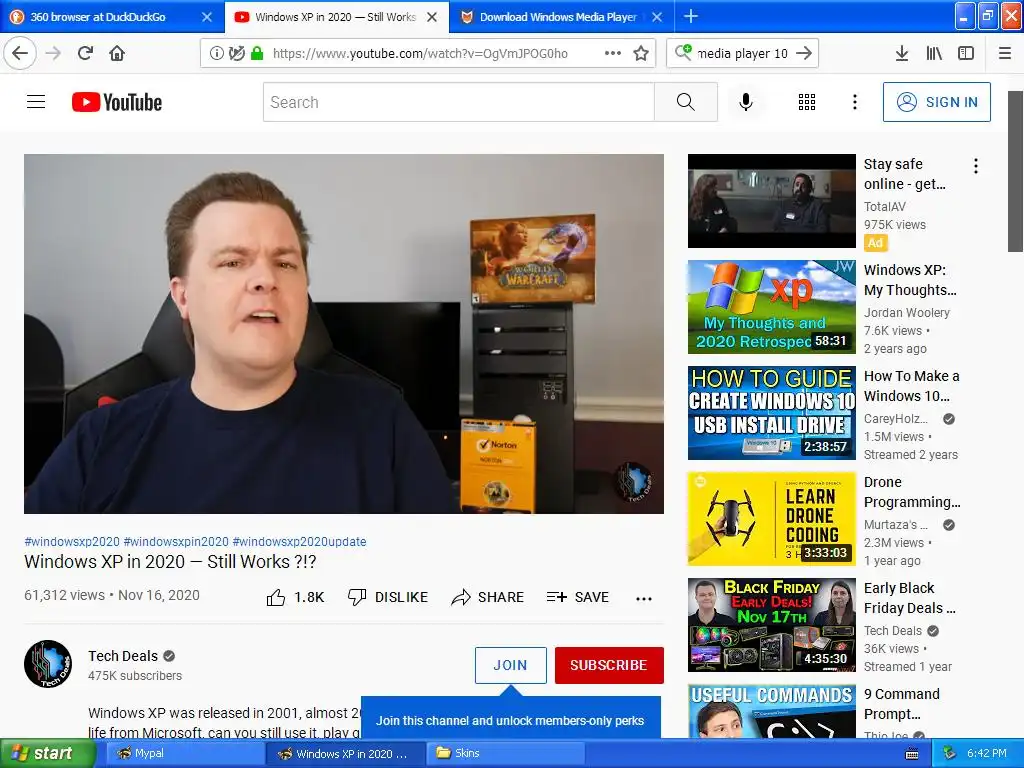The image size is (1024, 768).
Task: Click the on-screen keyboard tray icon
Action: [912, 754]
